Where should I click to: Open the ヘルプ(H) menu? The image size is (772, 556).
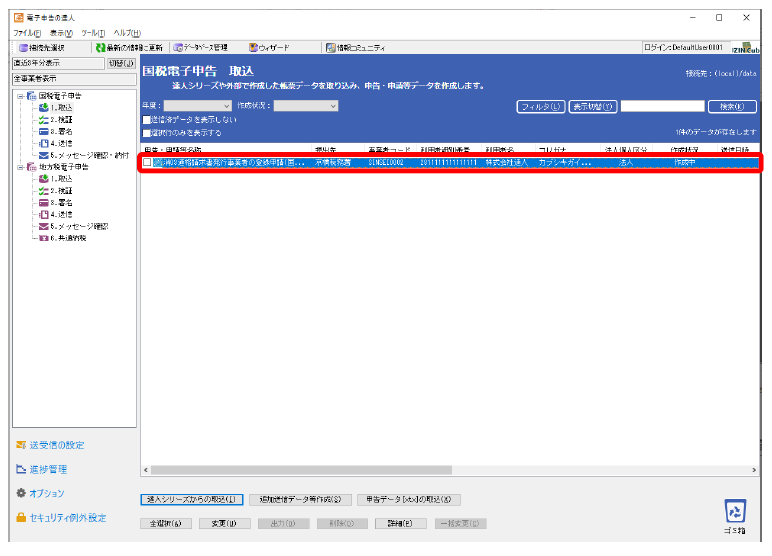[127, 33]
